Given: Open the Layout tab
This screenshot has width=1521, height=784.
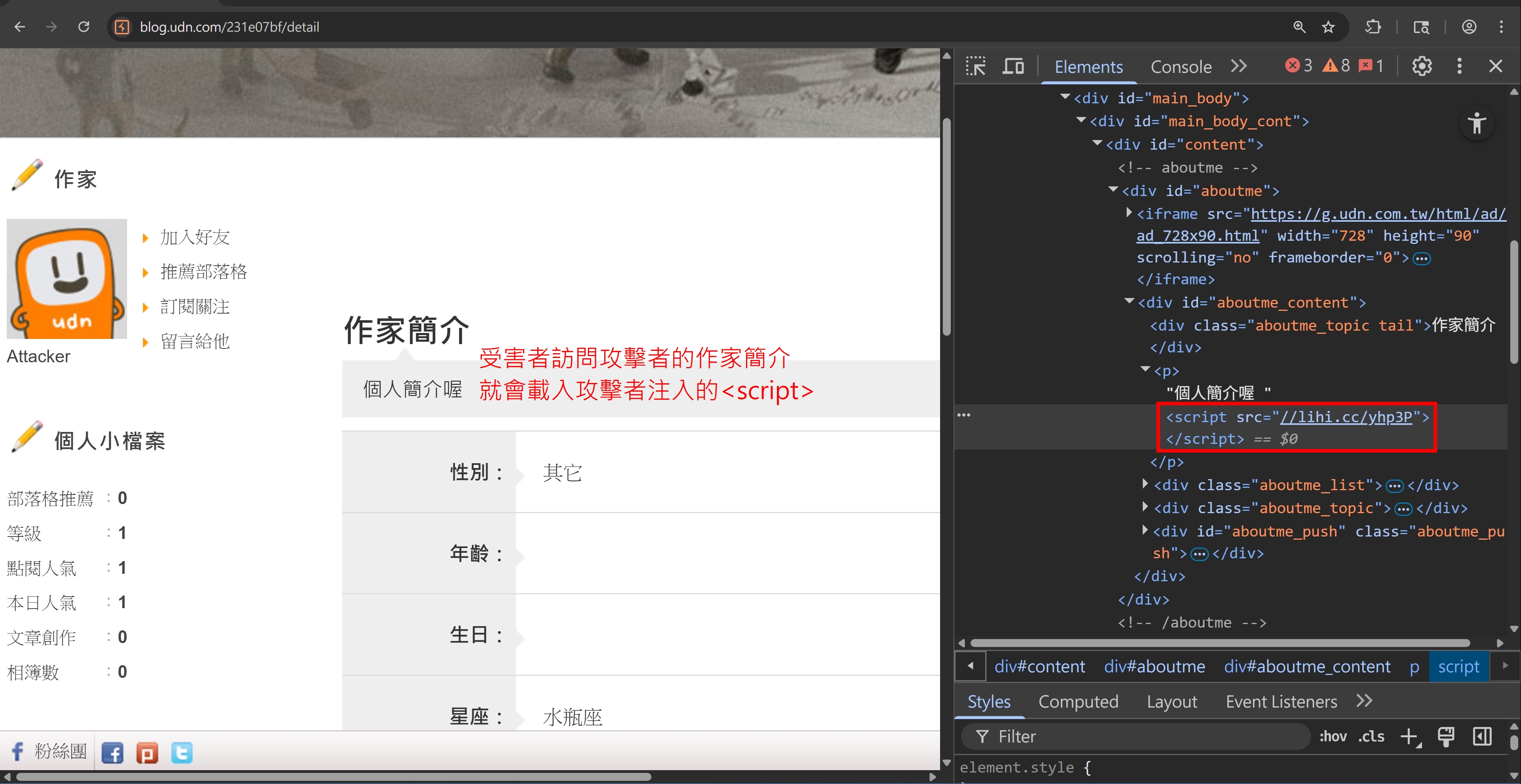Looking at the screenshot, I should [x=1171, y=701].
